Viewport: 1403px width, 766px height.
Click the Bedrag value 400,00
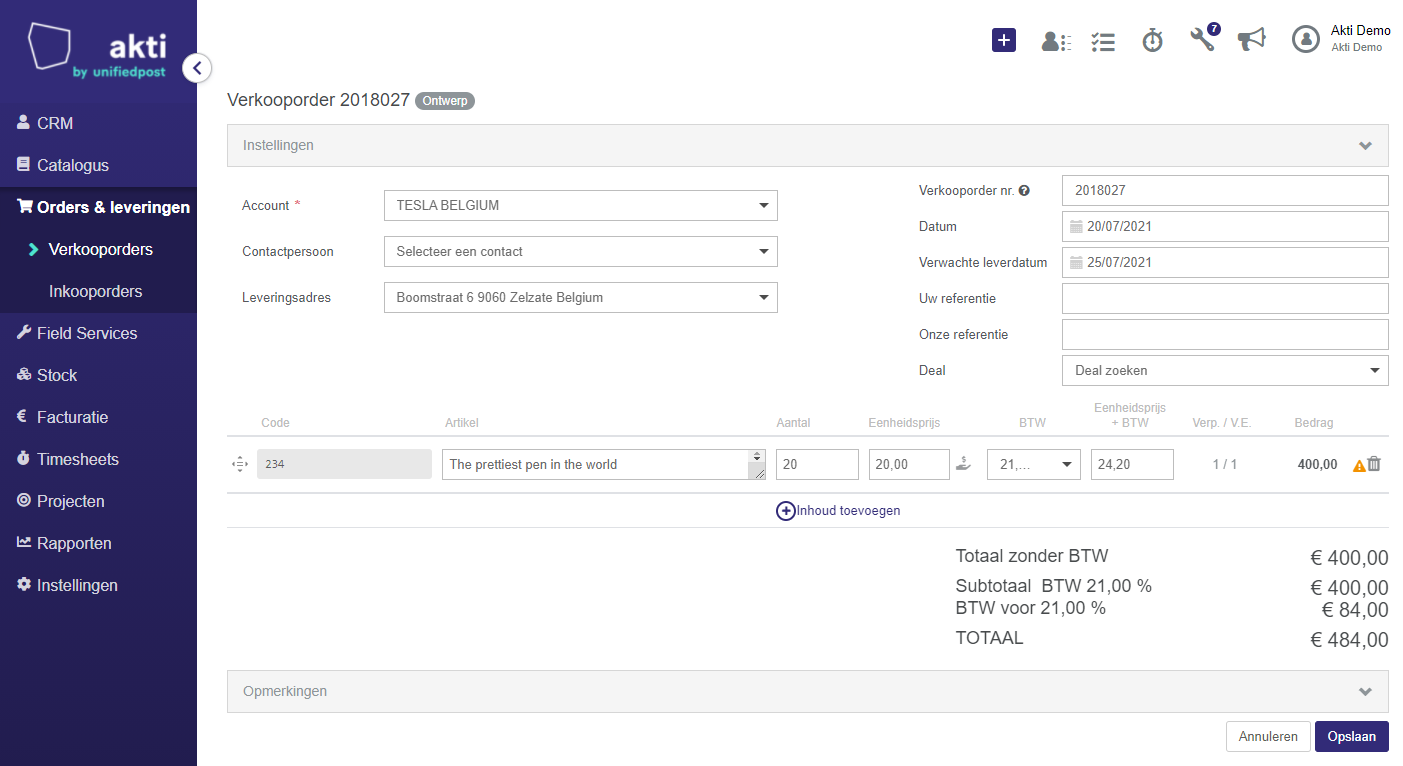tap(1317, 465)
